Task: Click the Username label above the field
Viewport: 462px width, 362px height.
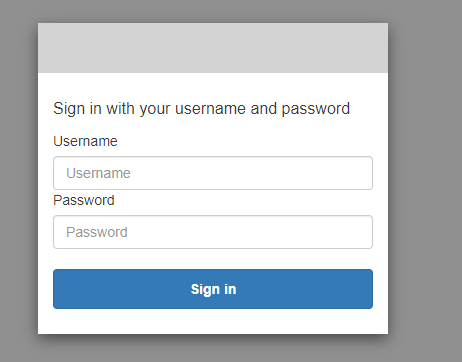Action: click(x=85, y=141)
